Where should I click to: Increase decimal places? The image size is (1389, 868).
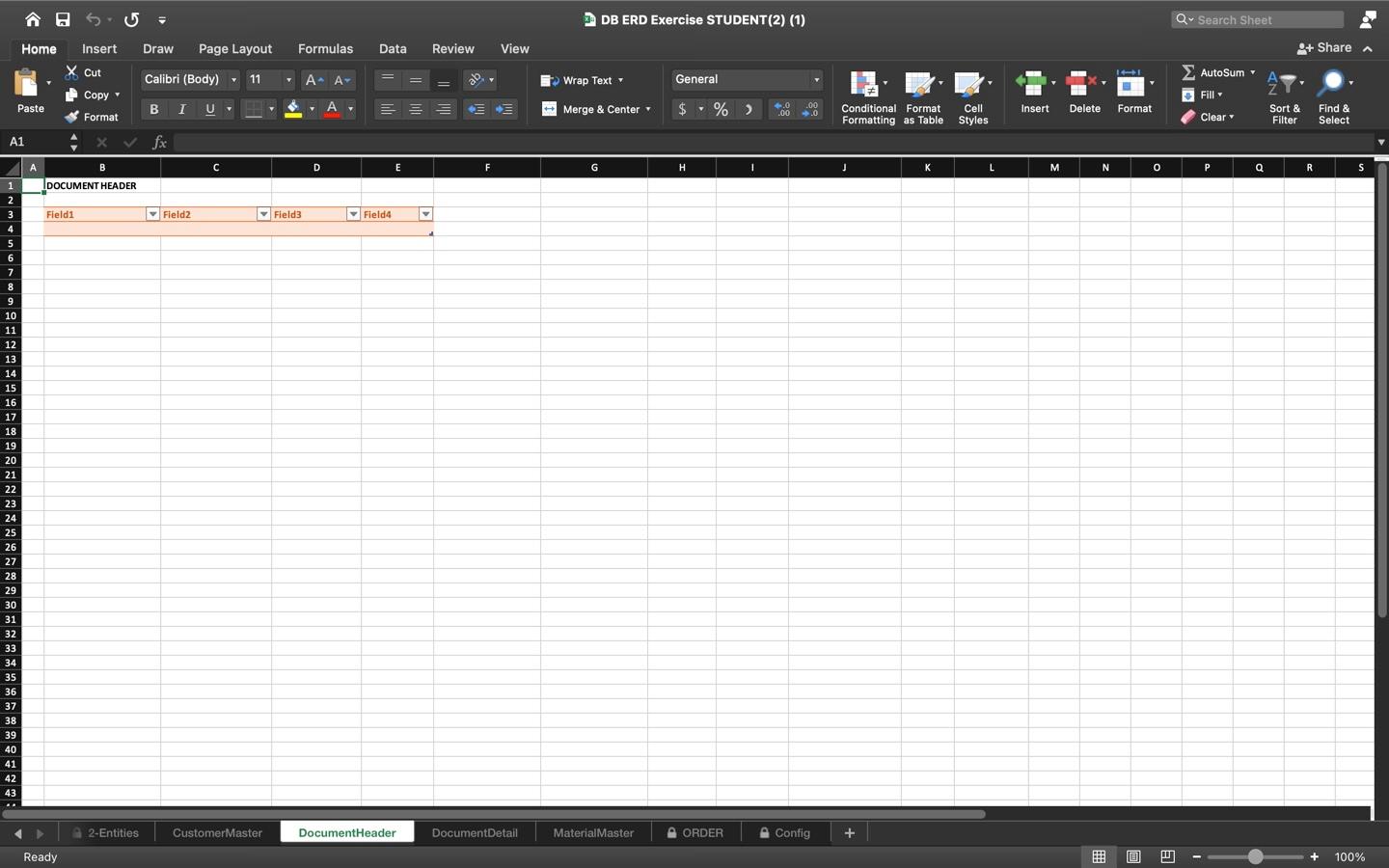[781, 109]
